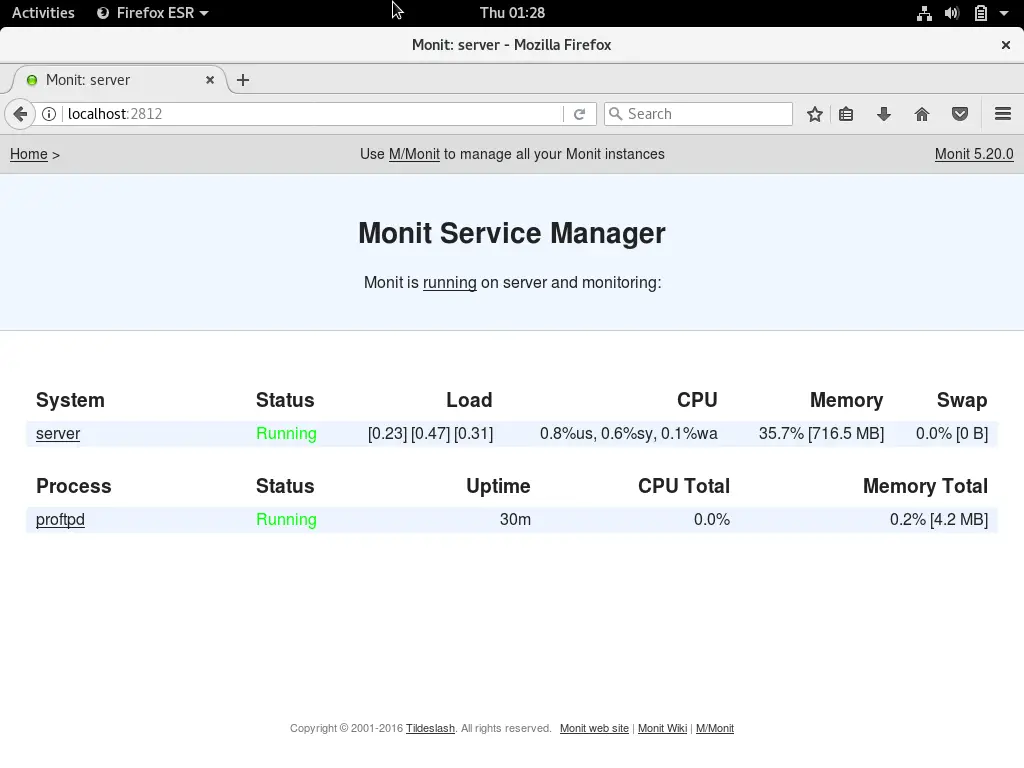The width and height of the screenshot is (1024, 768).
Task: Open the Downloads panel arrow icon
Action: point(884,113)
